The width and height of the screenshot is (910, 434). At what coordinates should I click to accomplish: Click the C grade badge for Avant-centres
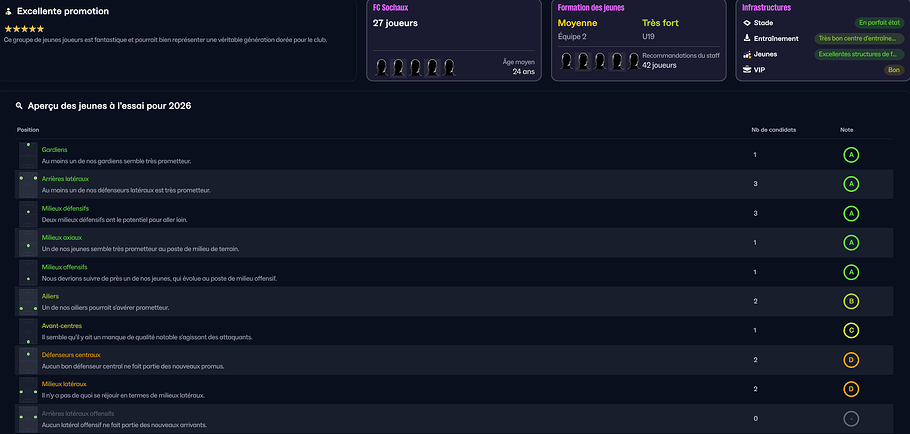point(851,331)
